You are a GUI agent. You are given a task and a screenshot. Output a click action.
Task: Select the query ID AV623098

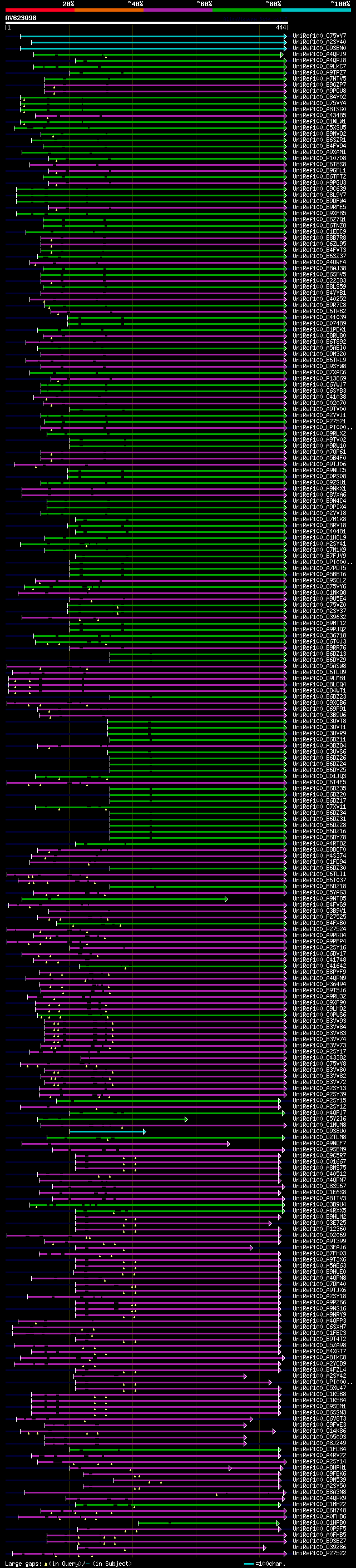21,18
